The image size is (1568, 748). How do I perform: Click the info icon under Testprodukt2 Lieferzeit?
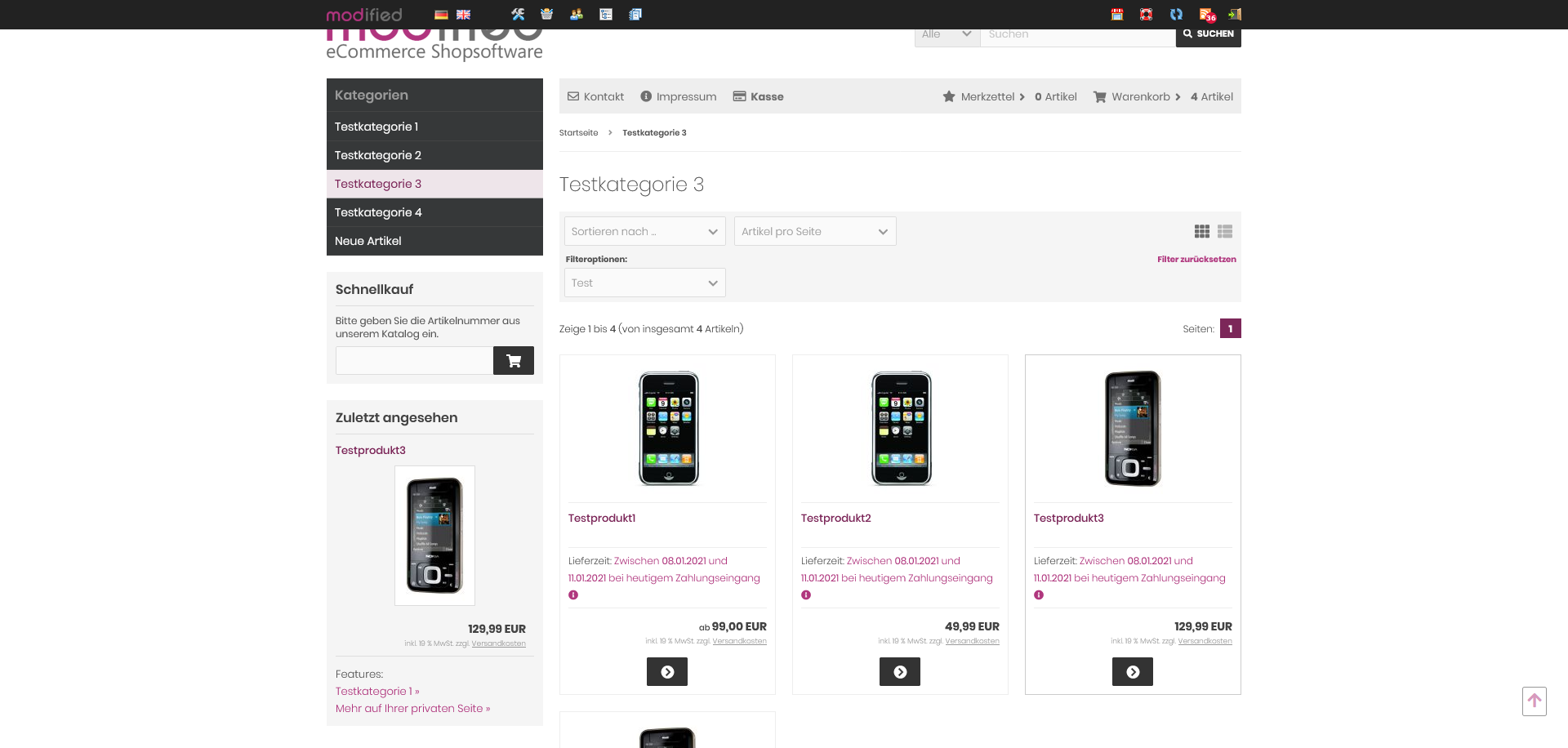(806, 595)
